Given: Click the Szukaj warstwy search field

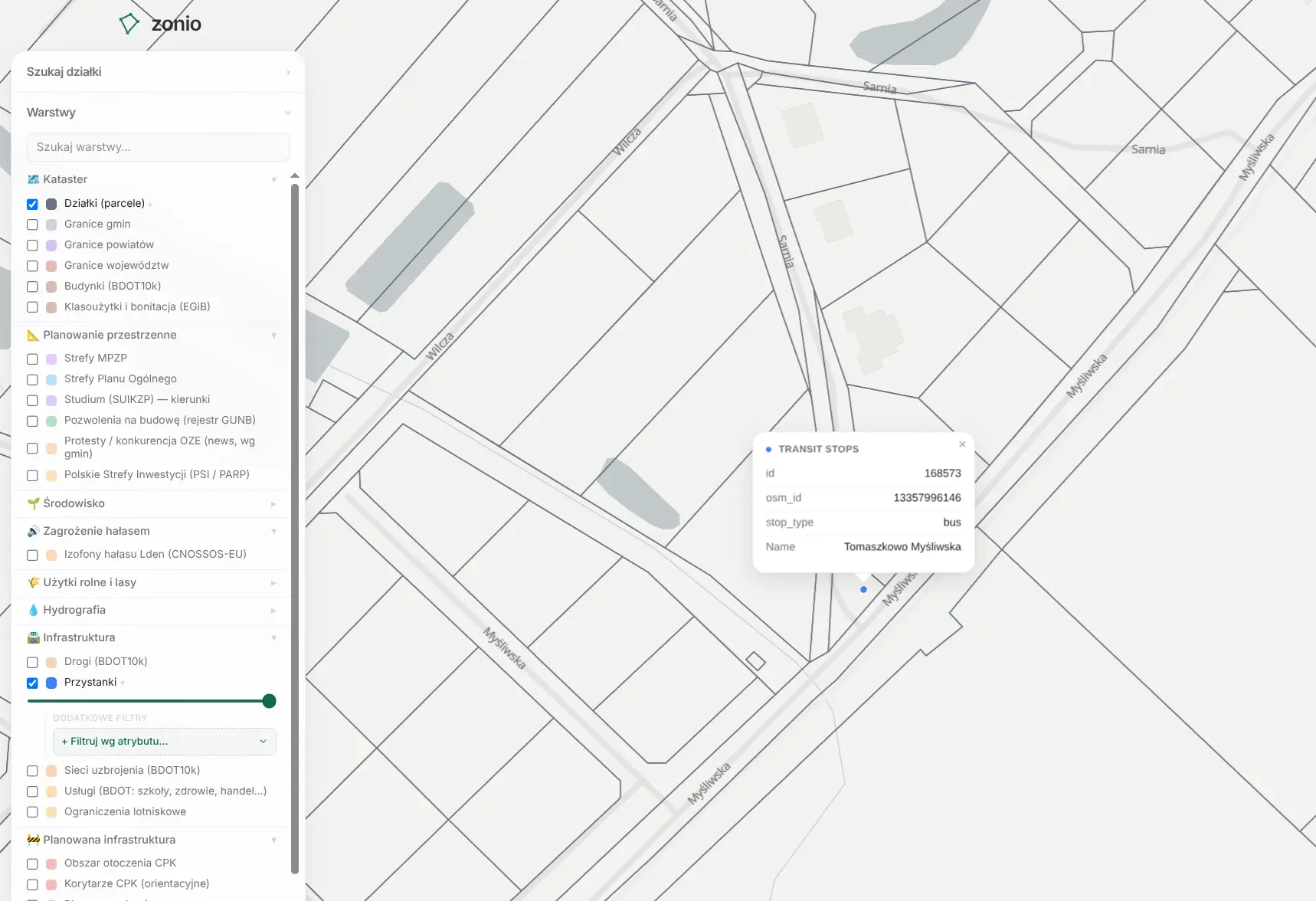Looking at the screenshot, I should point(158,147).
